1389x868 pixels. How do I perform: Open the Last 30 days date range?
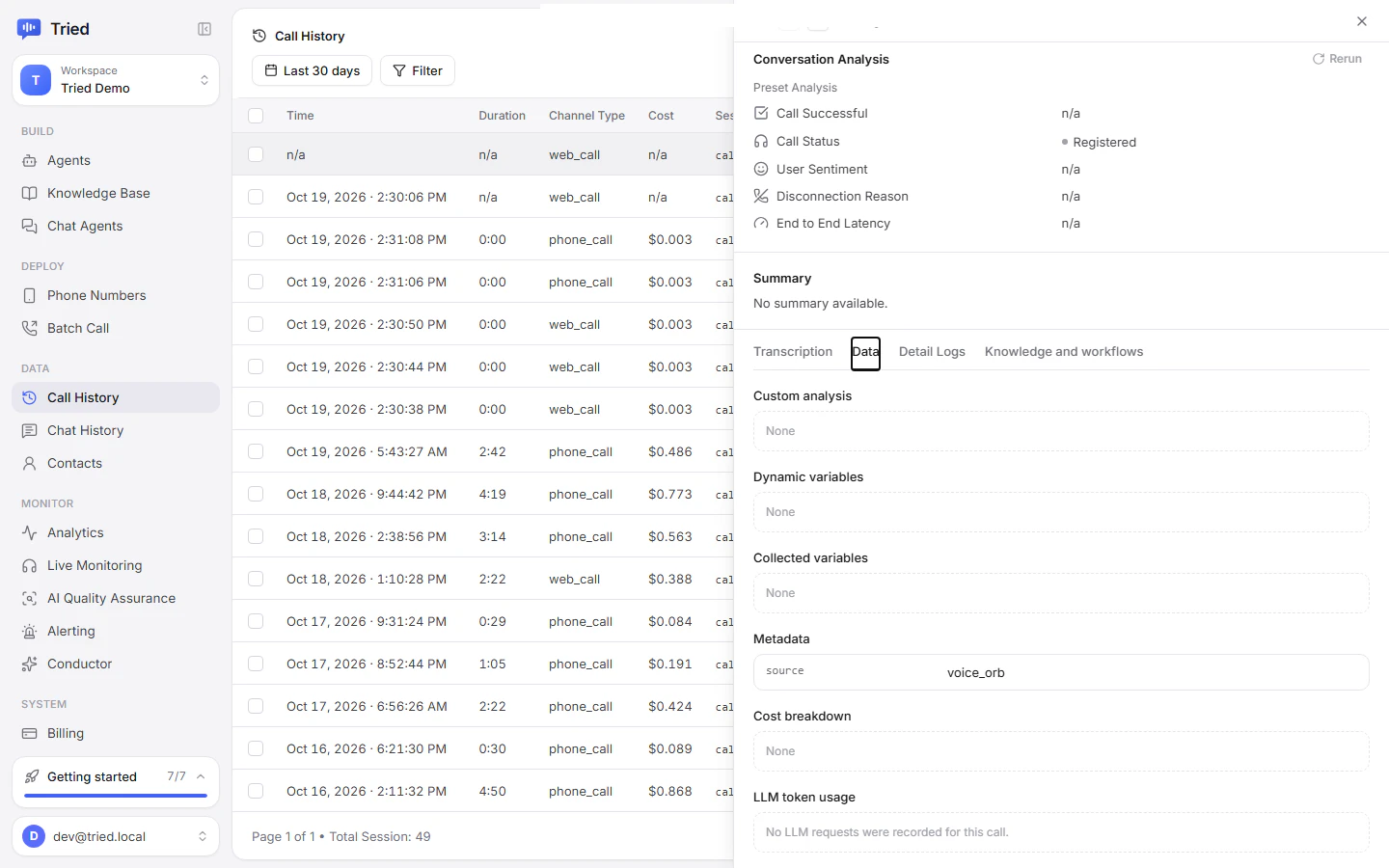click(312, 70)
